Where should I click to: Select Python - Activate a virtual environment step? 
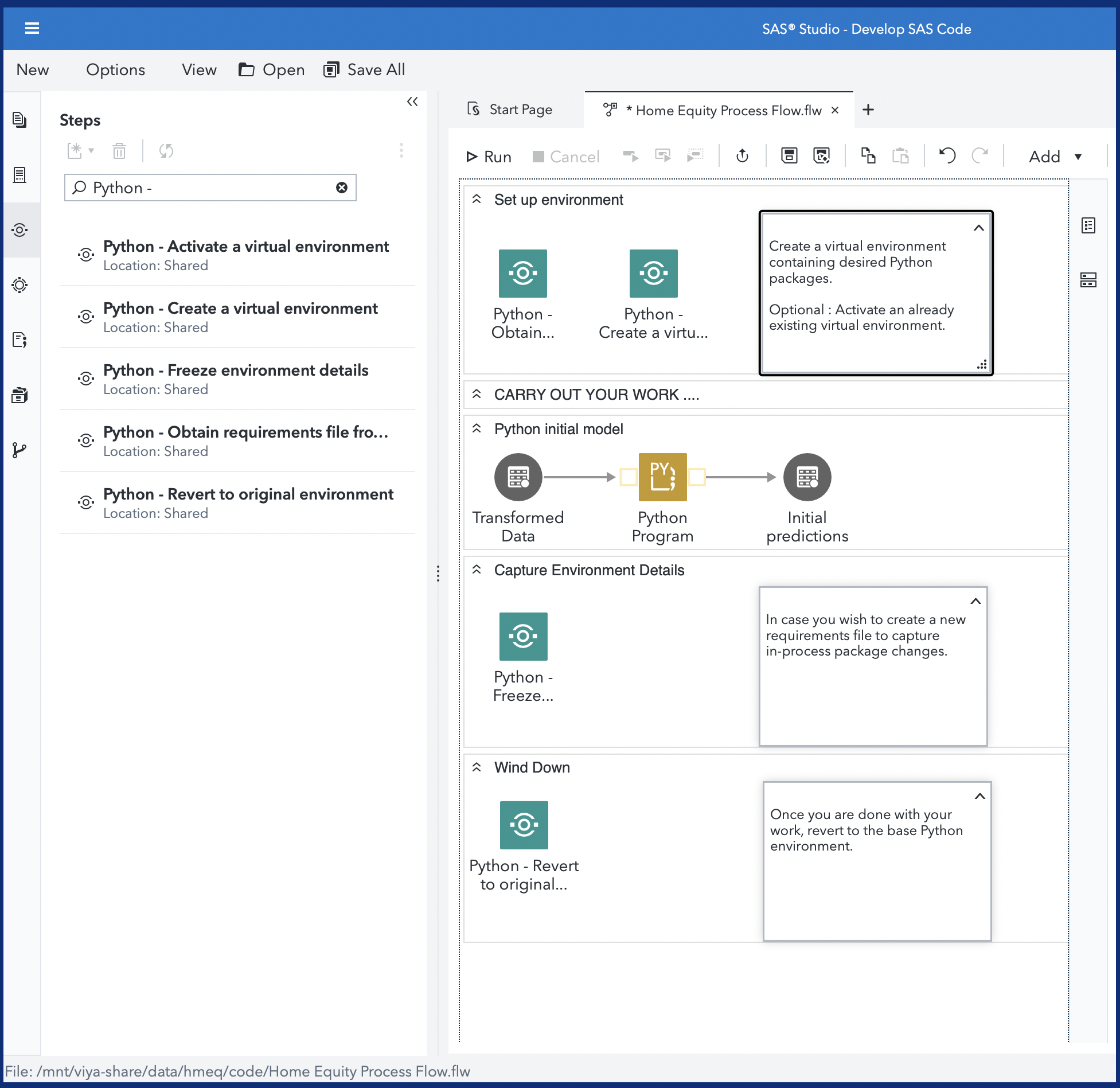pos(237,255)
